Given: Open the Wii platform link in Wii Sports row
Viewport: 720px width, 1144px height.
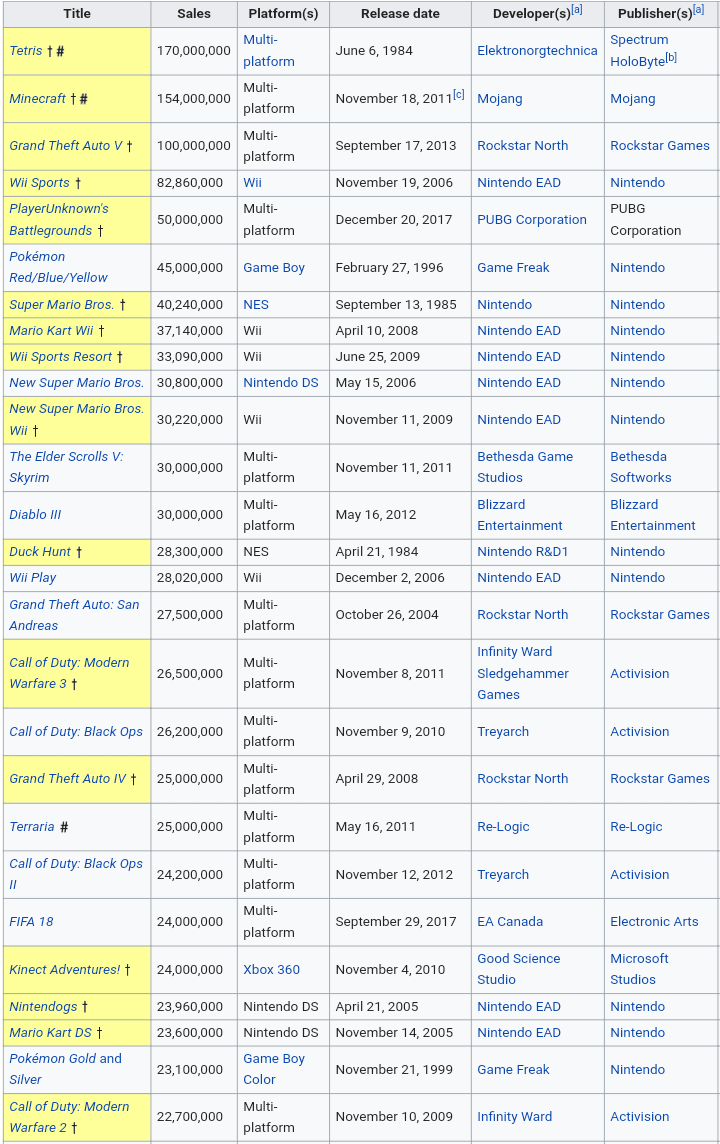Looking at the screenshot, I should click(x=252, y=183).
